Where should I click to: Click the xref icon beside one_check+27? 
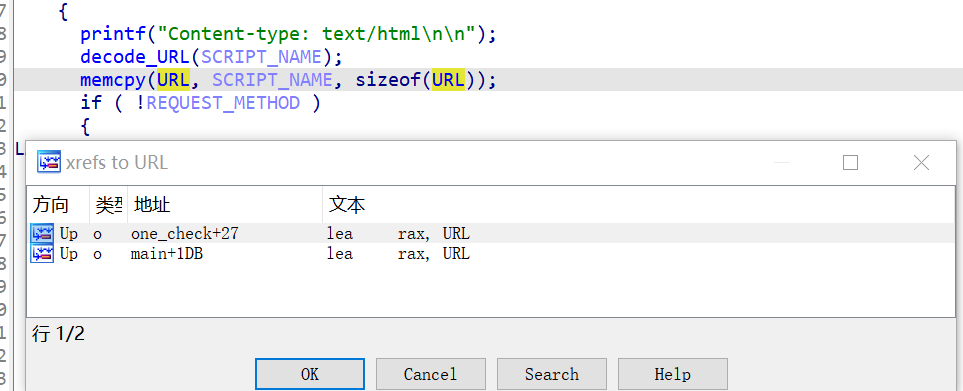[x=42, y=233]
